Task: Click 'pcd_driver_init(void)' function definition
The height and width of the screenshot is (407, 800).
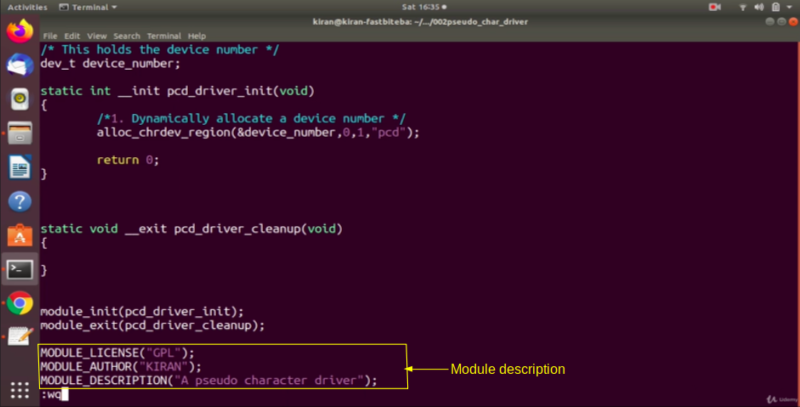Action: coord(241,91)
